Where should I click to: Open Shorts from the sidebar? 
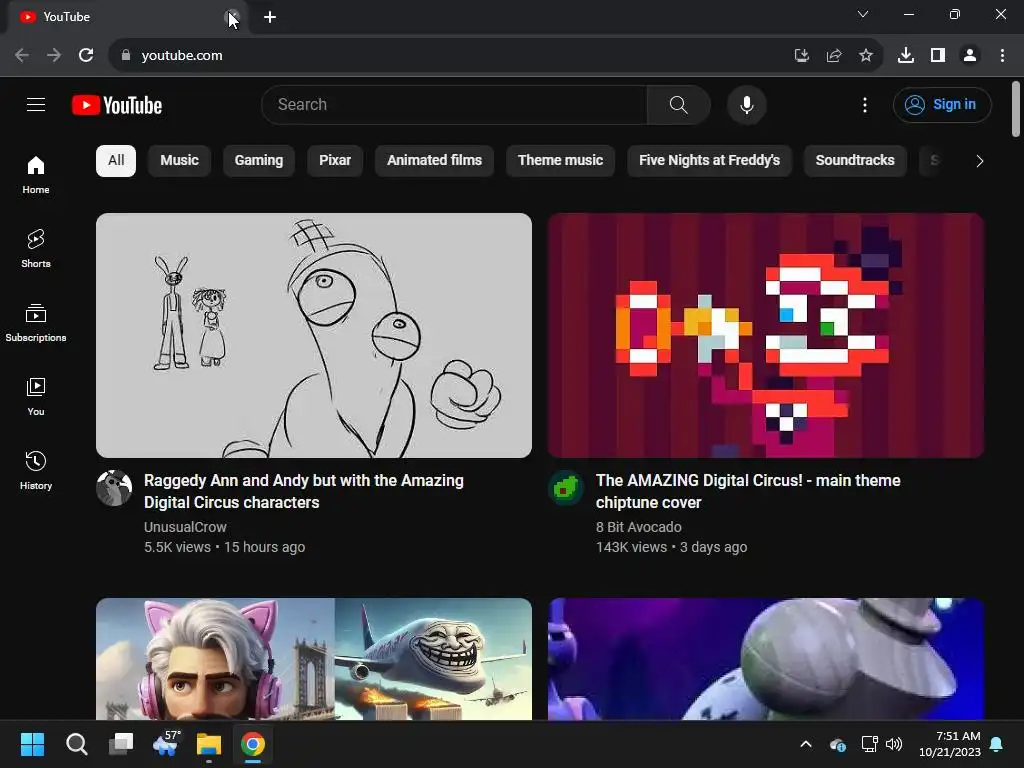(36, 249)
